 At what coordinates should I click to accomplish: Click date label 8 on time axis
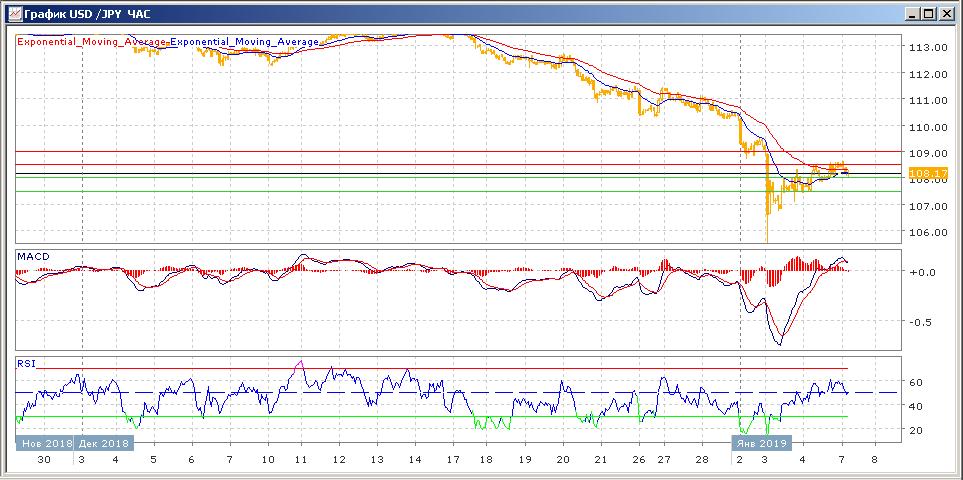pyautogui.click(x=875, y=459)
